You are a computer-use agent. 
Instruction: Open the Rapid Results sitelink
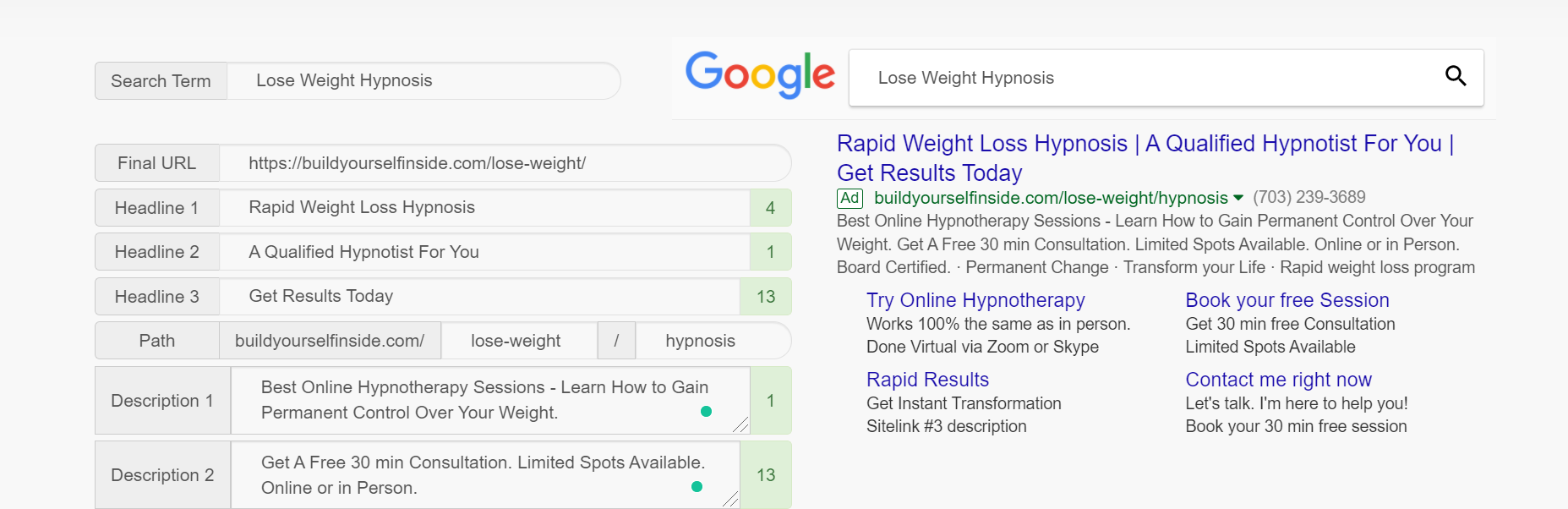(x=927, y=380)
